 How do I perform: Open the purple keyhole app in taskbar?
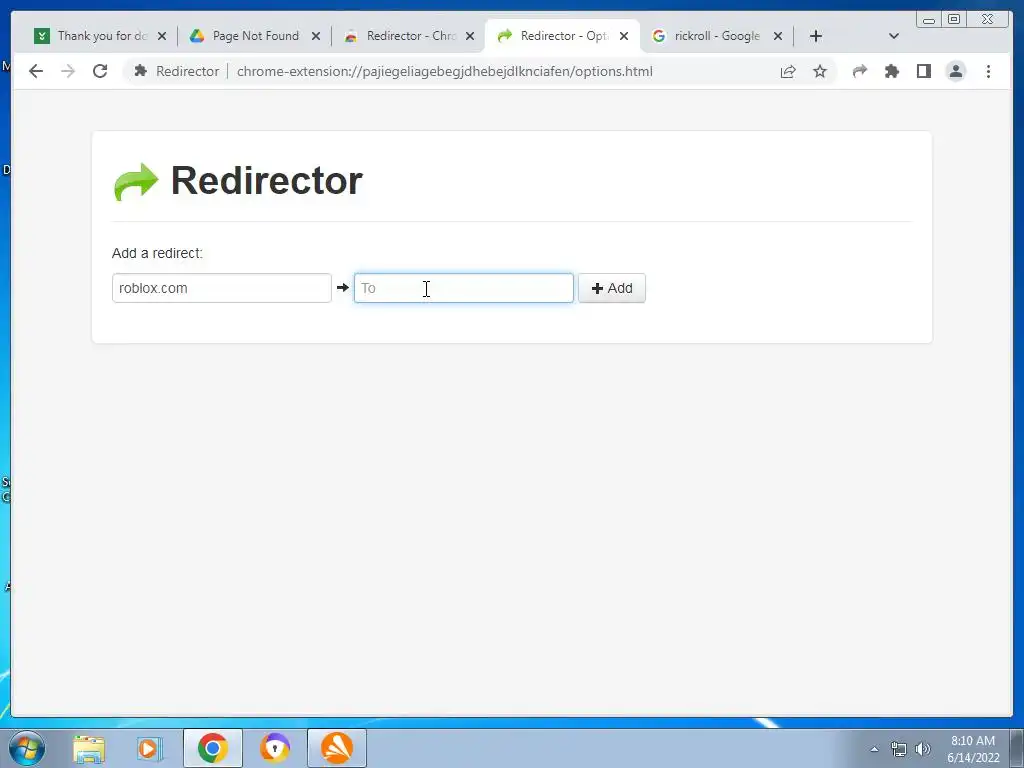coord(275,748)
